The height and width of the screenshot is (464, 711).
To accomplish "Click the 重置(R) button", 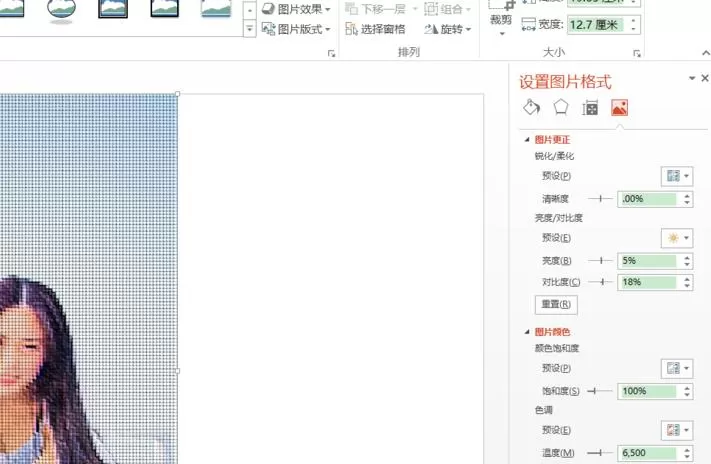I will click(x=556, y=304).
